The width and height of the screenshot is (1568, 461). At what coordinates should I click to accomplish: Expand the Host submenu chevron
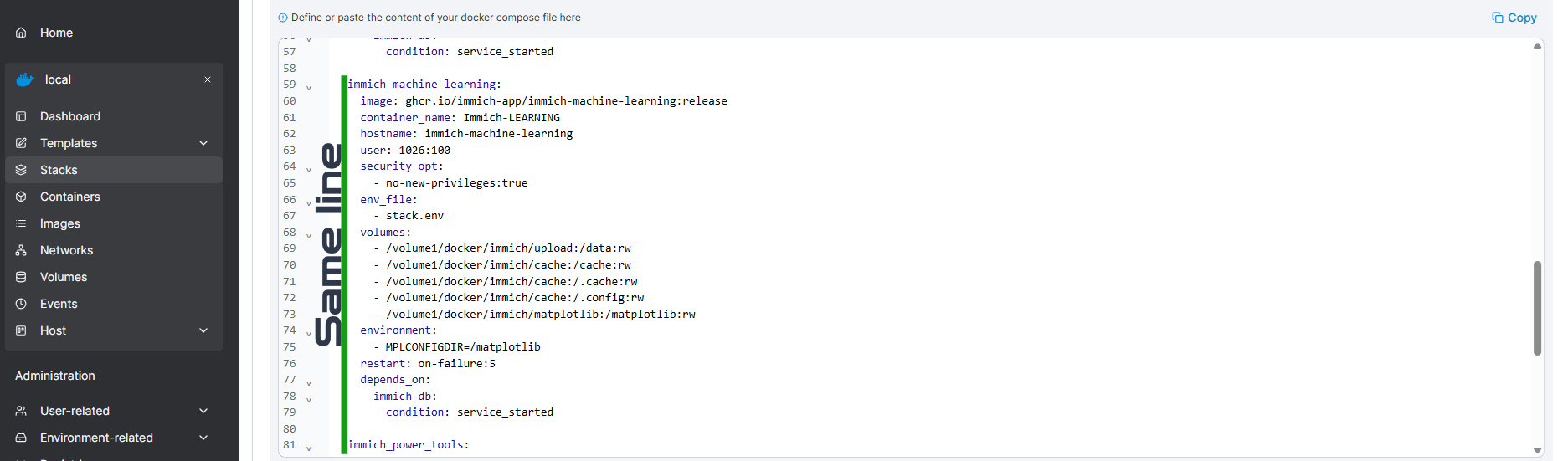pos(203,330)
